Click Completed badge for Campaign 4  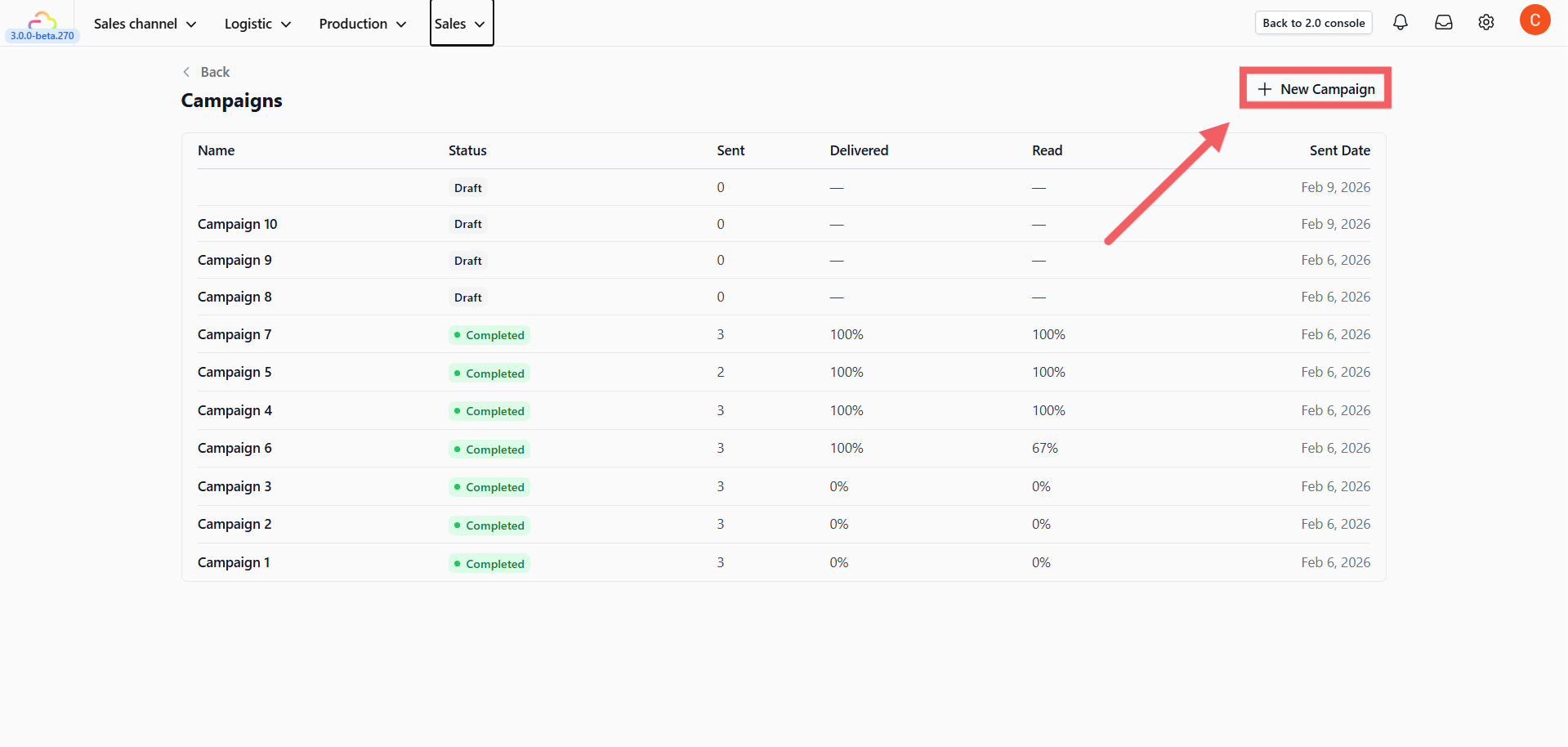pos(489,411)
